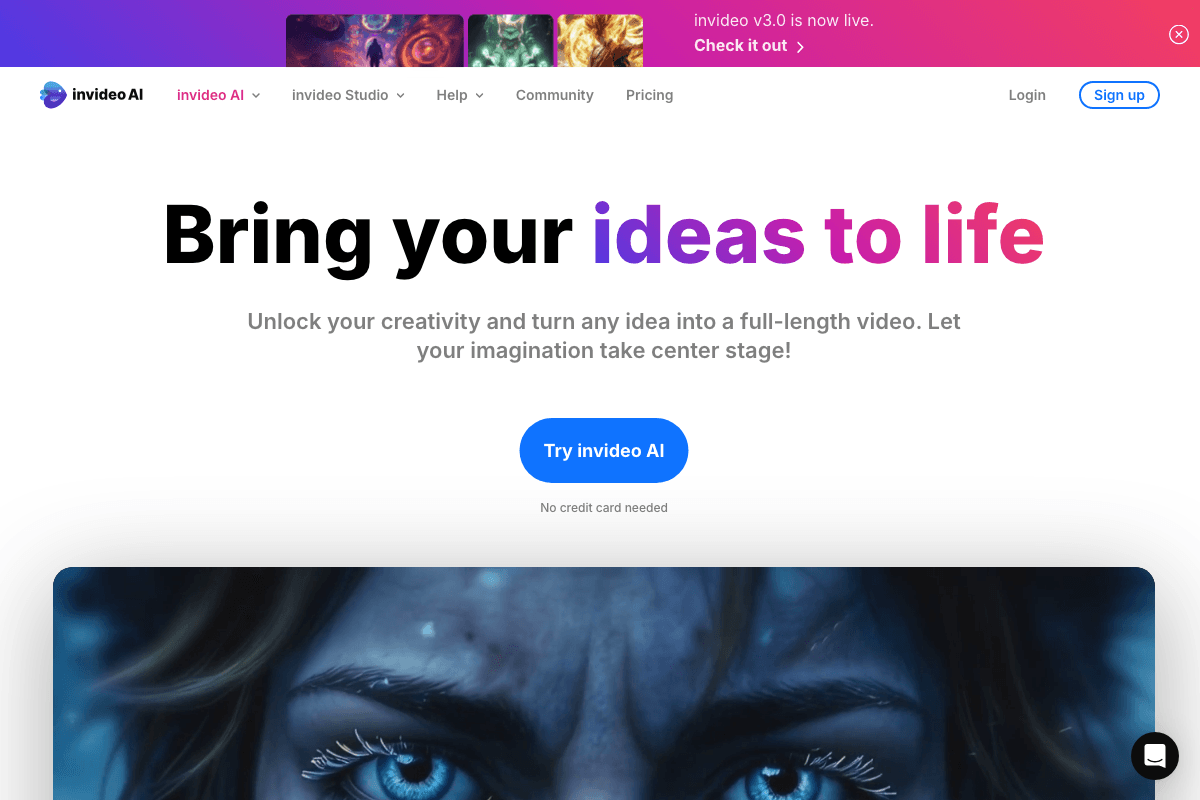The image size is (1200, 800).
Task: Click the Try invideo AI button
Action: 604,451
